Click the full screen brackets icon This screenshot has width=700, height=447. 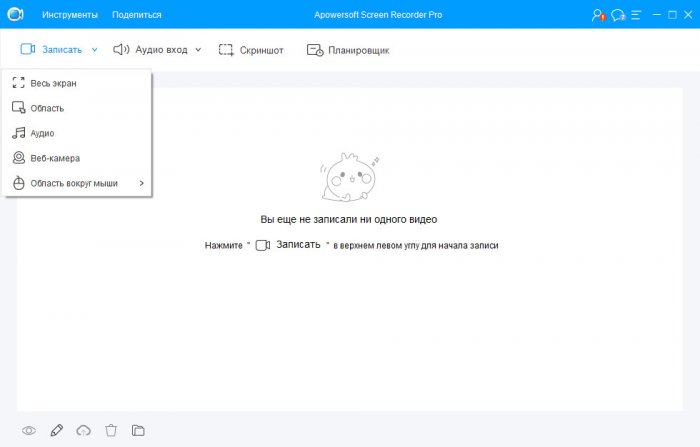(18, 83)
